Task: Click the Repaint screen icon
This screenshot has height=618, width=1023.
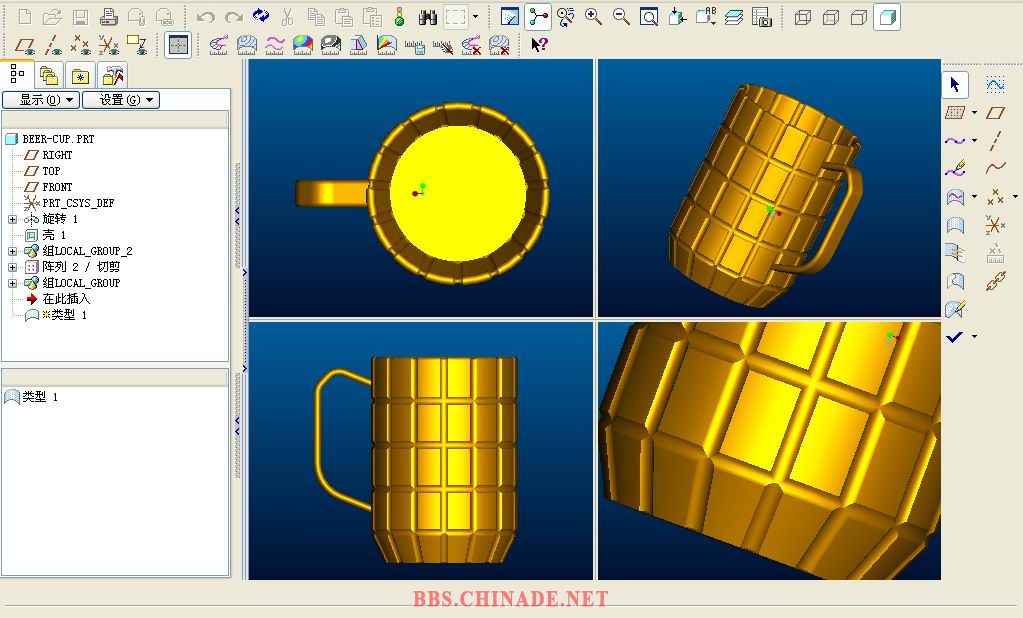Action: [x=509, y=17]
